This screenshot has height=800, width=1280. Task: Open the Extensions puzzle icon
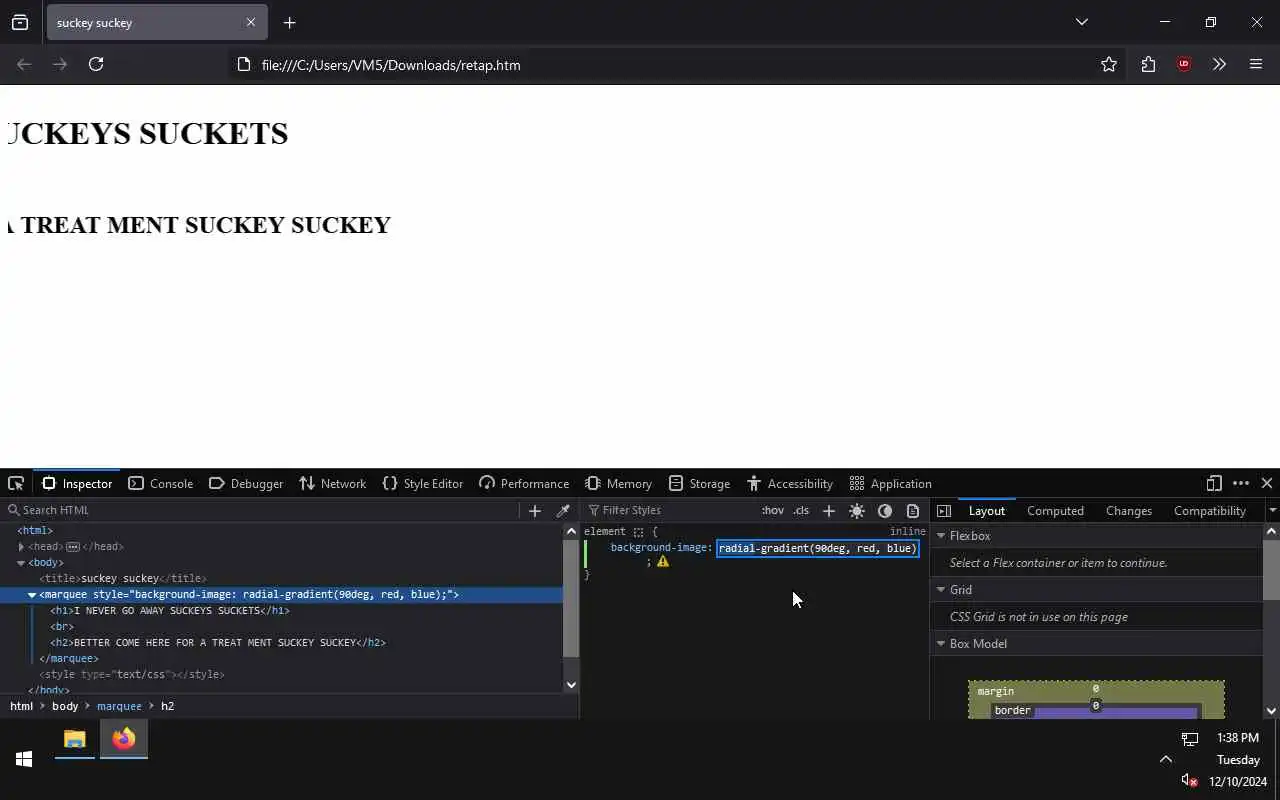point(1148,64)
